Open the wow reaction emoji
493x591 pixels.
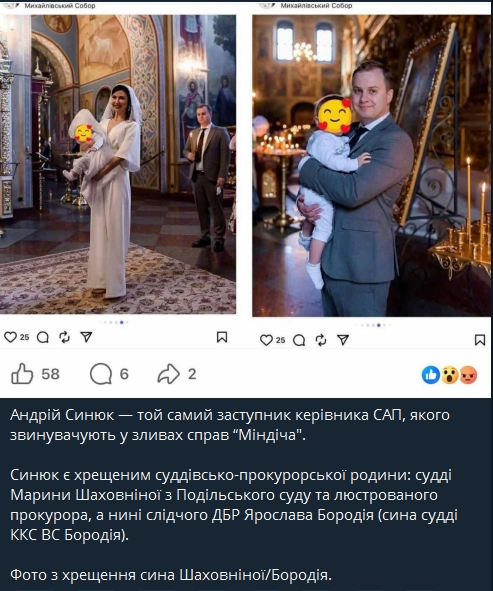(x=450, y=375)
